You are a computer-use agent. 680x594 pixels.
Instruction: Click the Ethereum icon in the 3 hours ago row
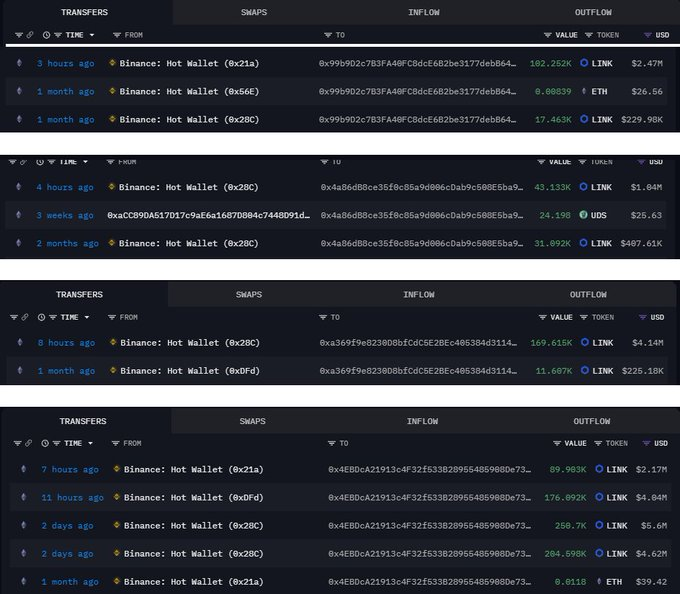18,63
